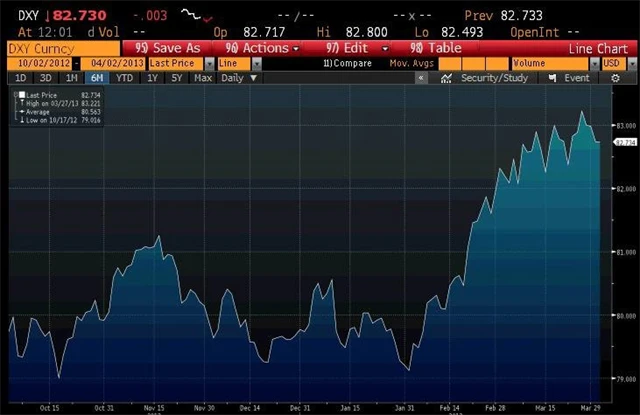Select the YTD time range
This screenshot has height=415, width=640.
pos(124,78)
